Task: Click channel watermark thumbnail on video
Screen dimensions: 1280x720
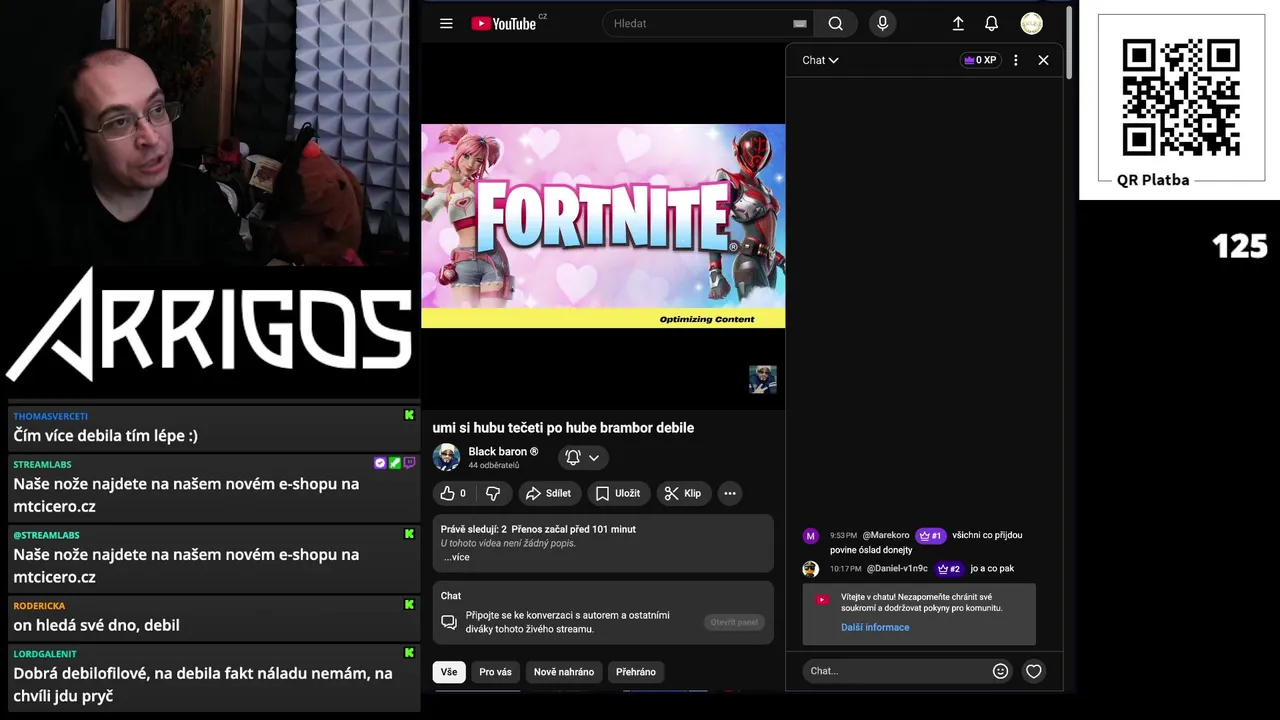Action: point(763,380)
